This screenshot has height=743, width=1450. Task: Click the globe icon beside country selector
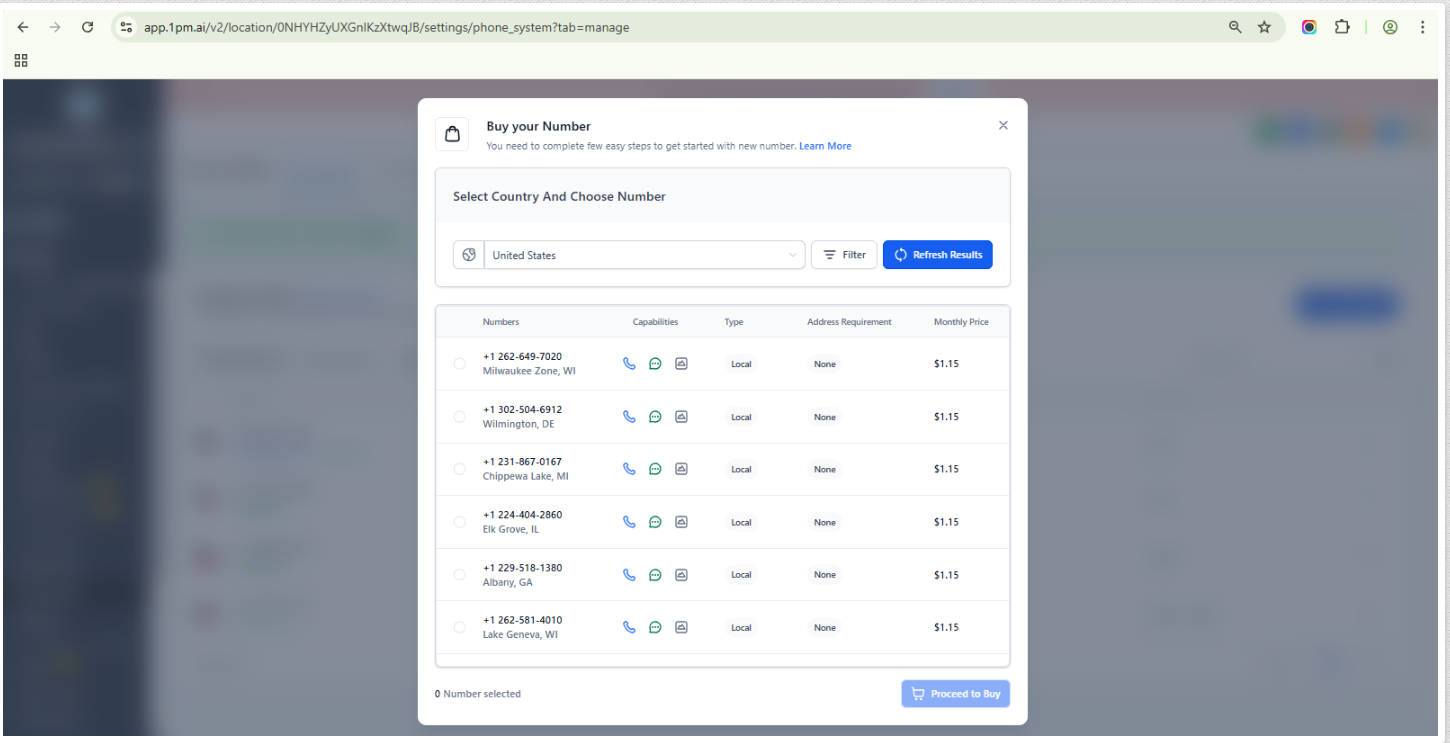(469, 255)
